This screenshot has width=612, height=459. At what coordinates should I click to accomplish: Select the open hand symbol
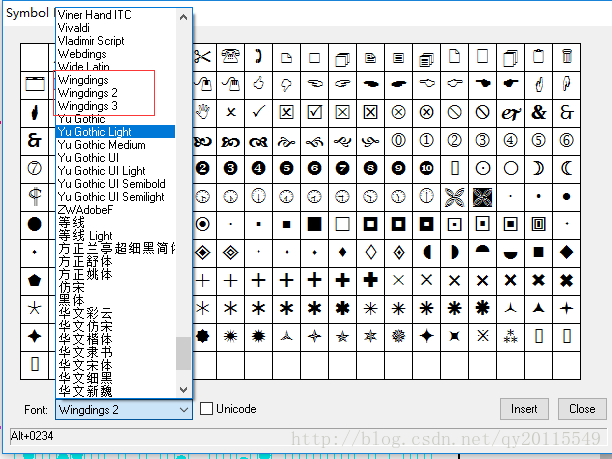click(203, 112)
